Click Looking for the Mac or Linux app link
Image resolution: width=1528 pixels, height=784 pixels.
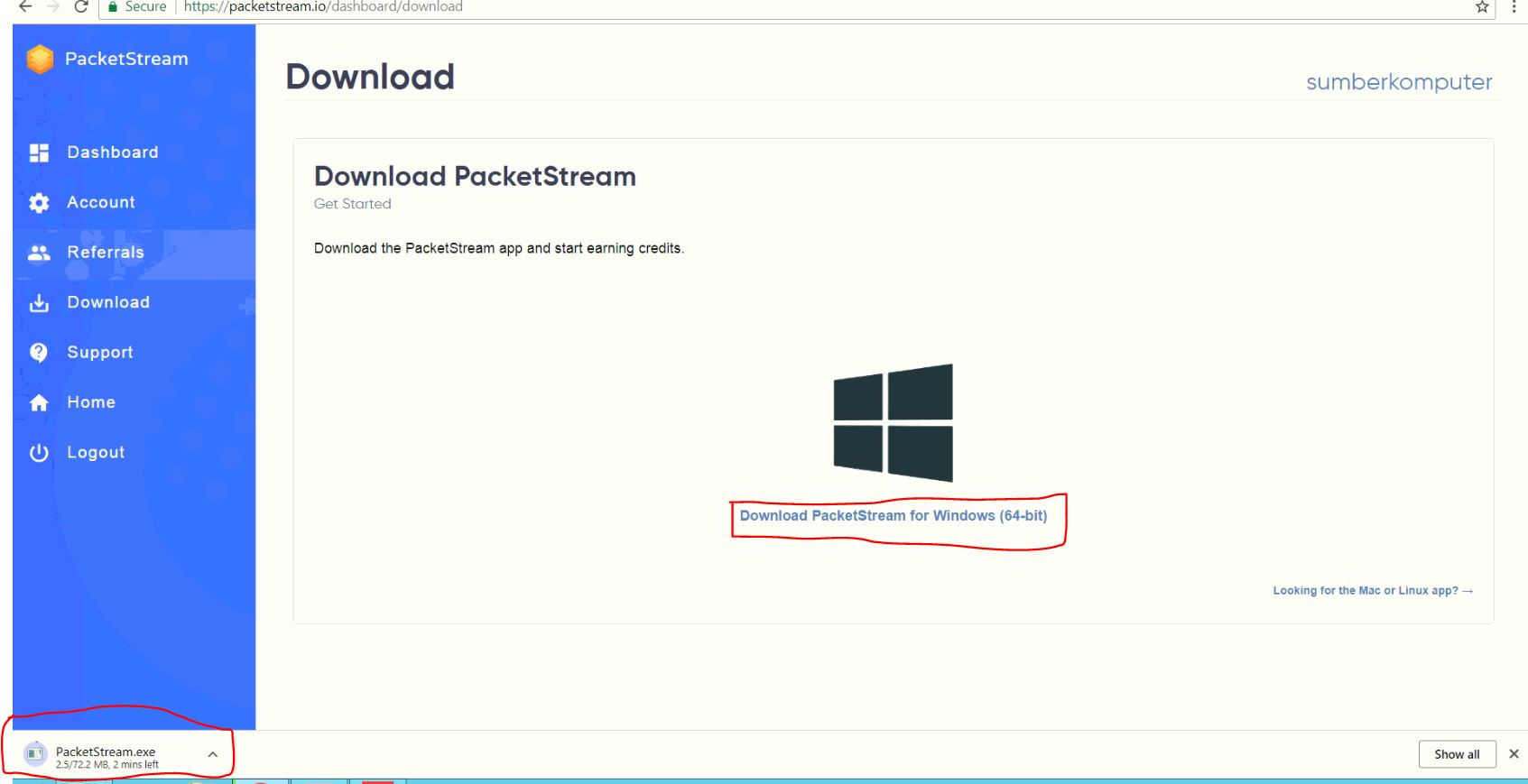click(x=1373, y=591)
